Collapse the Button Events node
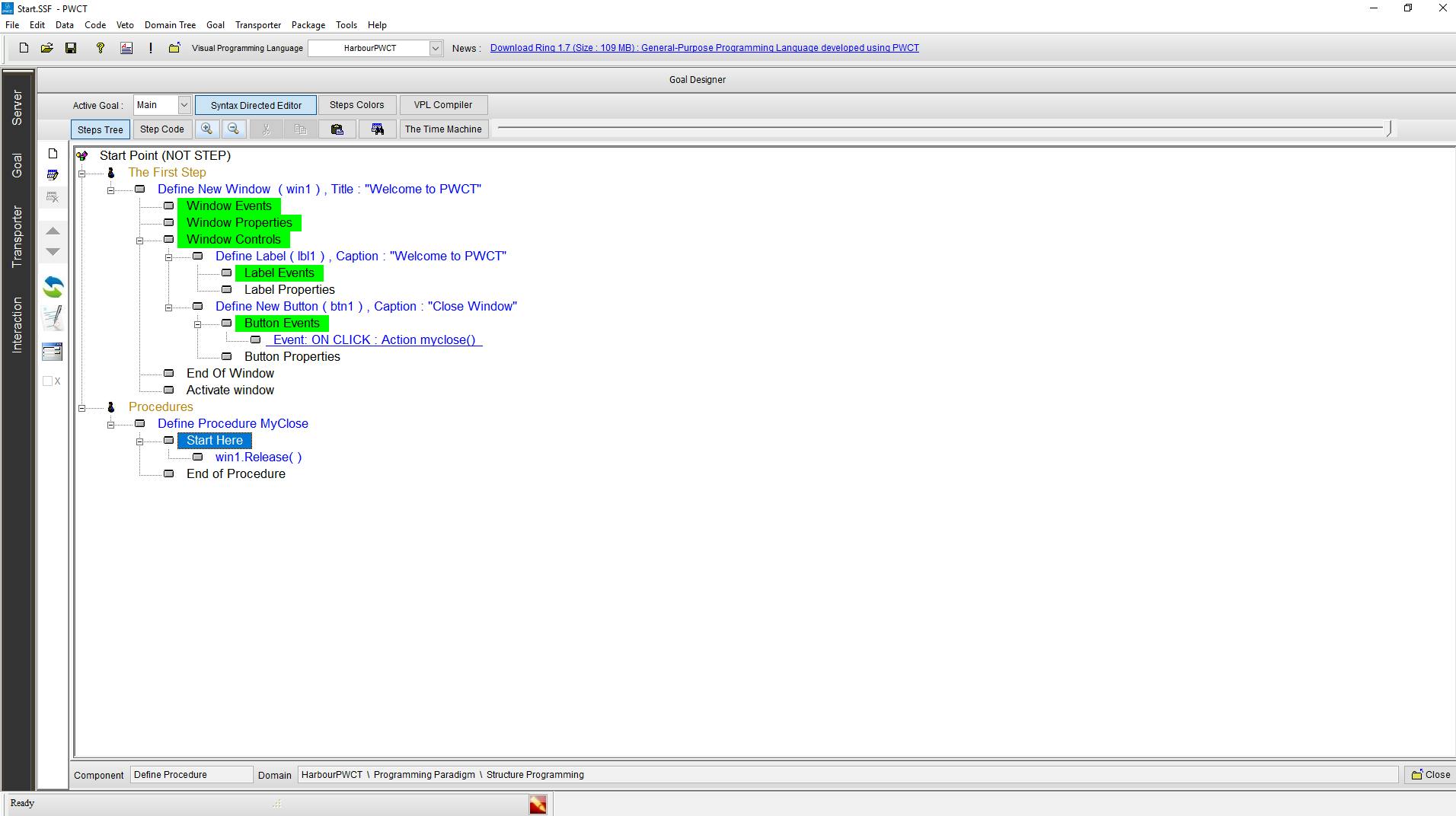Viewport: 1456px width, 816px height. tap(198, 324)
